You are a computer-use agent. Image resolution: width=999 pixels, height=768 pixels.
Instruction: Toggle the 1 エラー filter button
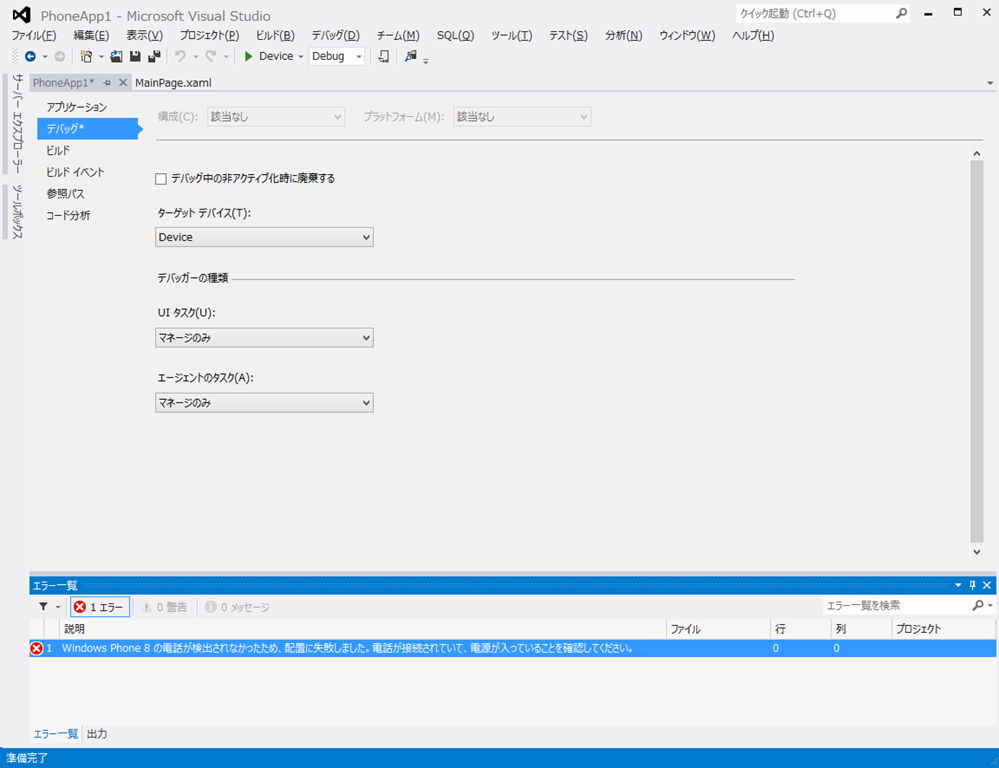coord(100,607)
